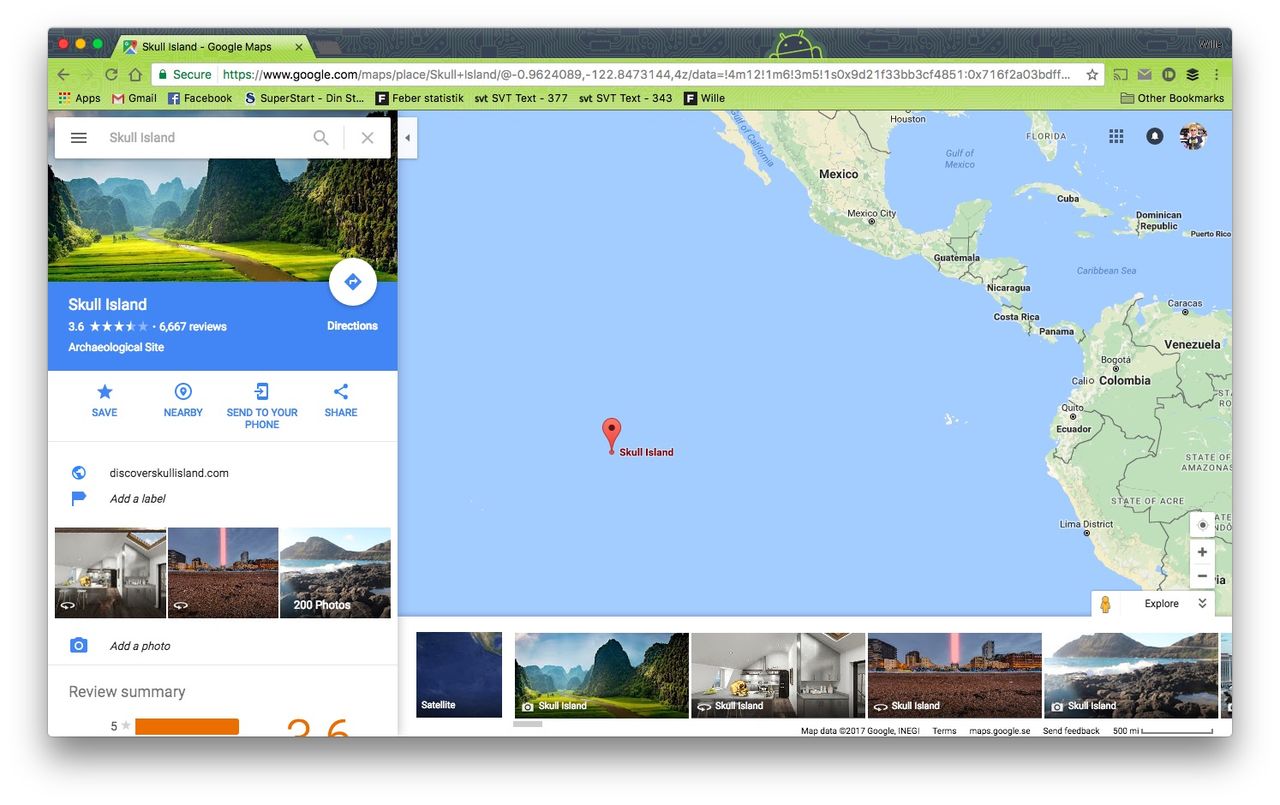Zoom out the map with minus

click(x=1202, y=576)
